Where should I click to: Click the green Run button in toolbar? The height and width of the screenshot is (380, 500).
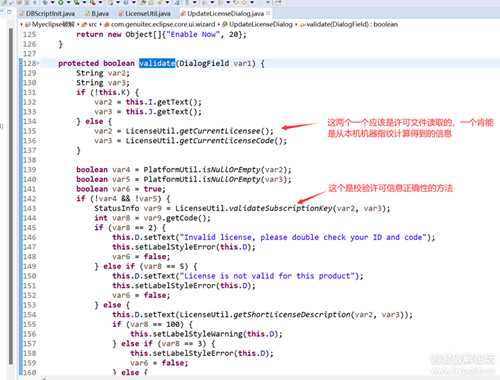[x=61, y=2]
